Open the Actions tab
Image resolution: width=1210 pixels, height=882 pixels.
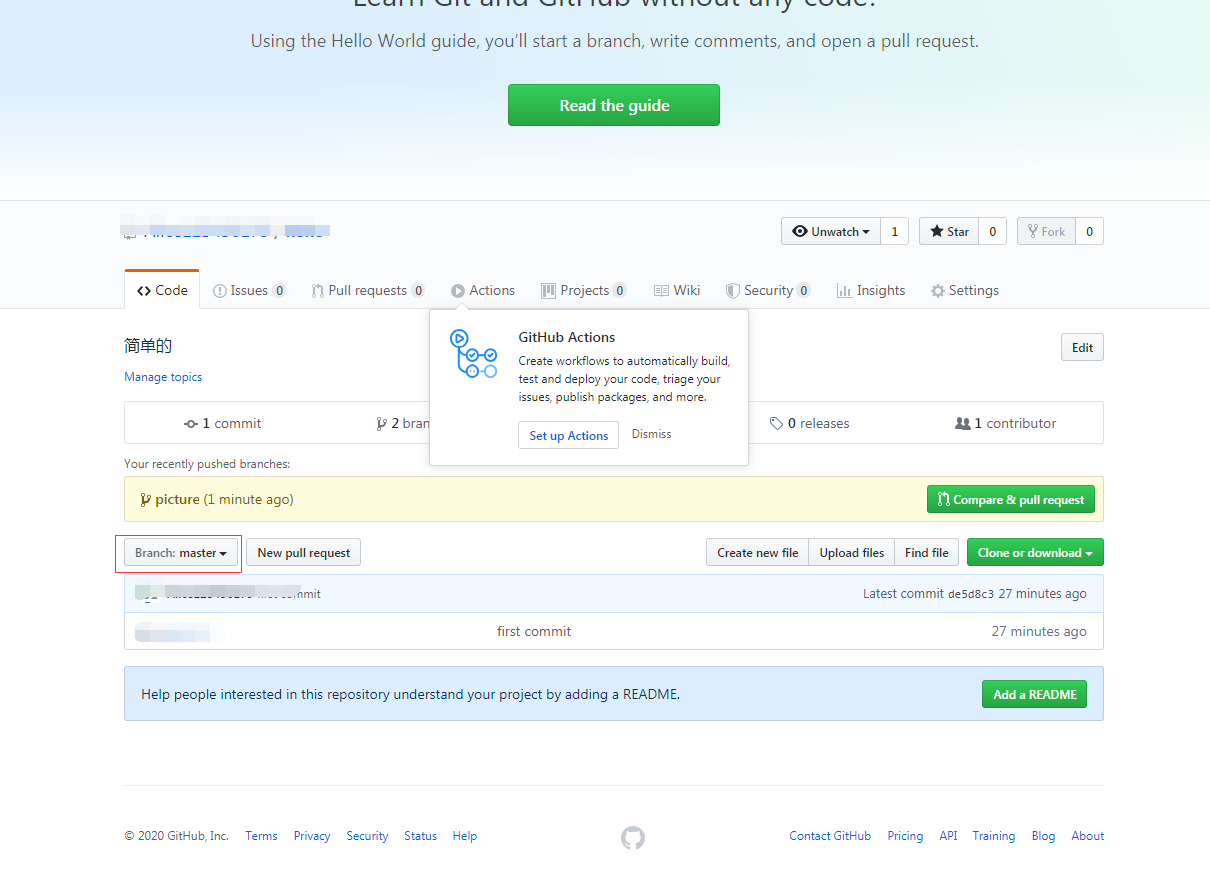(483, 290)
